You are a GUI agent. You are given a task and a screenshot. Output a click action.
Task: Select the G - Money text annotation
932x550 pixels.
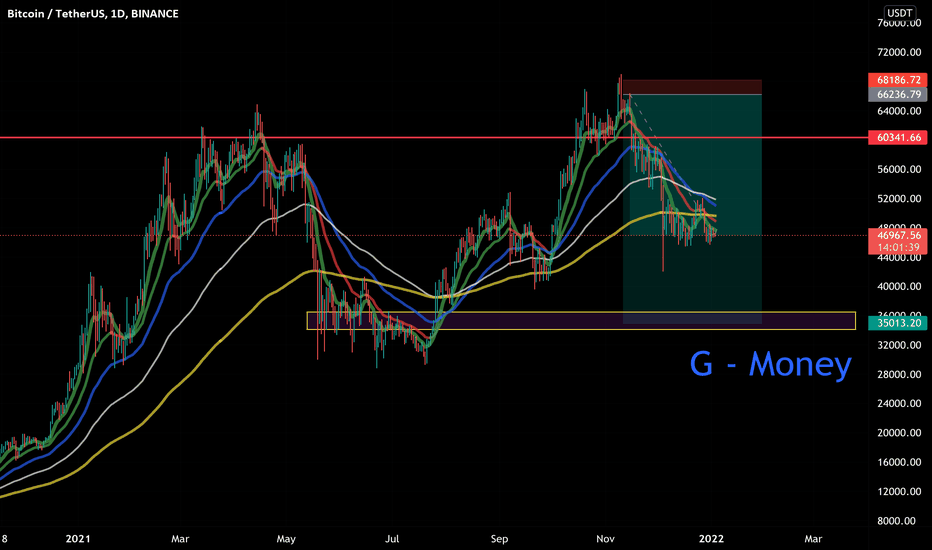pos(770,364)
